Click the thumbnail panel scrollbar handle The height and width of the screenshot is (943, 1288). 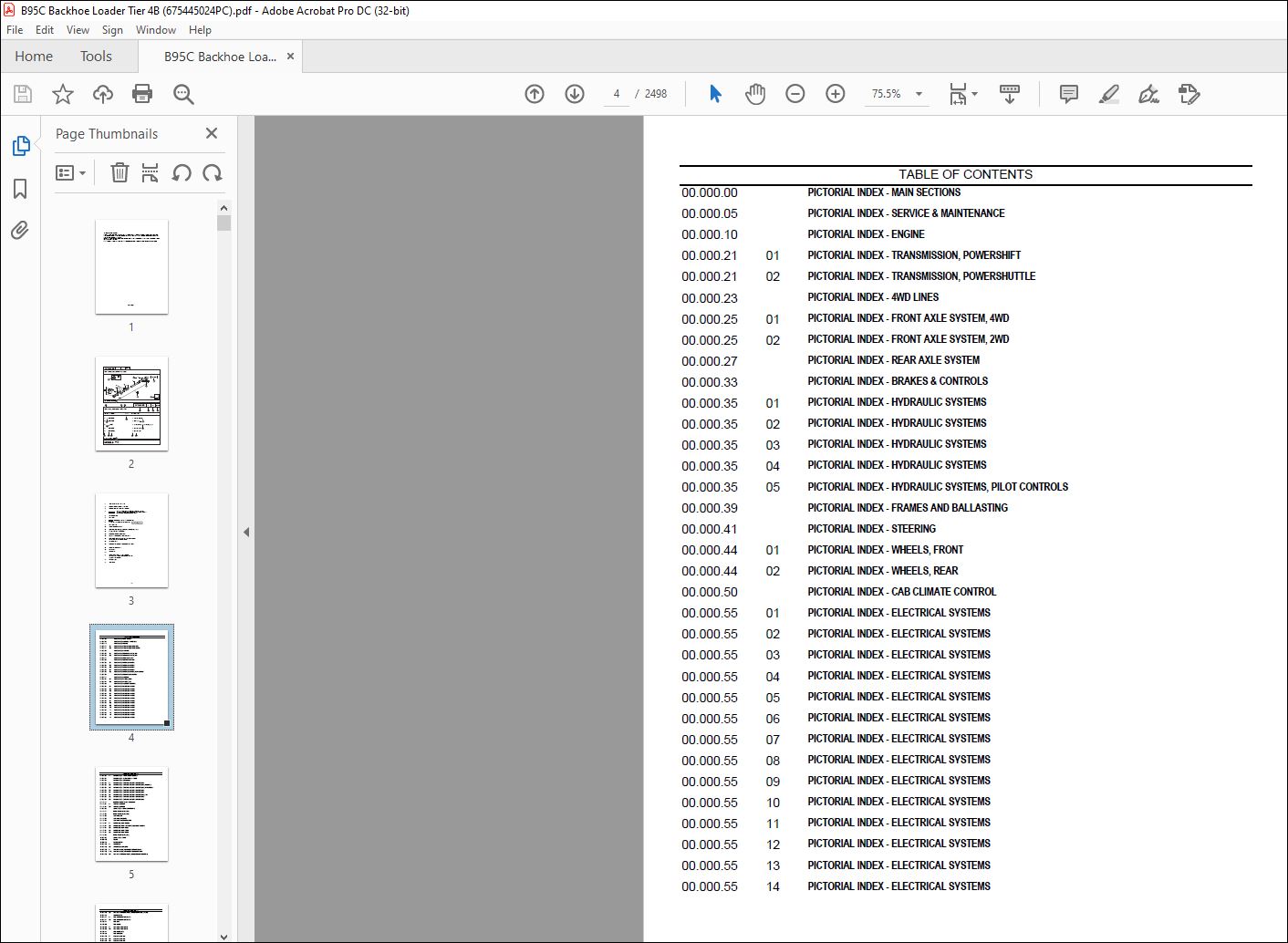pos(224,223)
